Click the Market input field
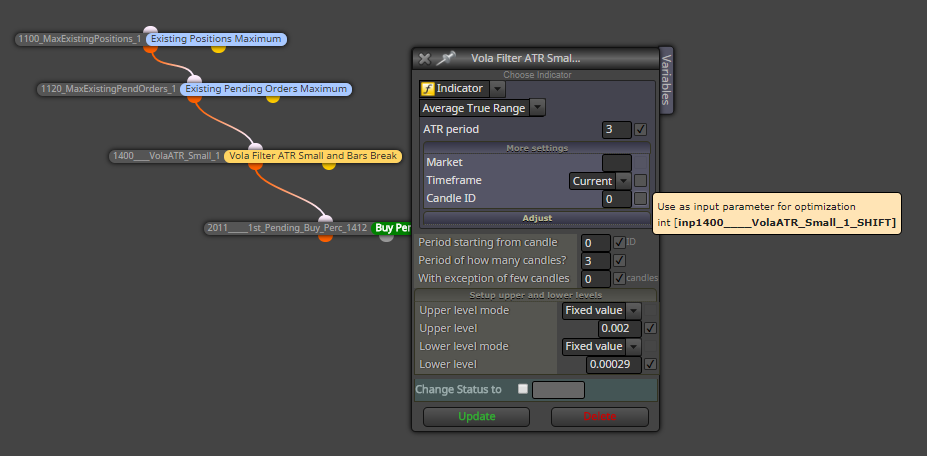Screen dimensions: 927x456 pyautogui.click(x=617, y=163)
